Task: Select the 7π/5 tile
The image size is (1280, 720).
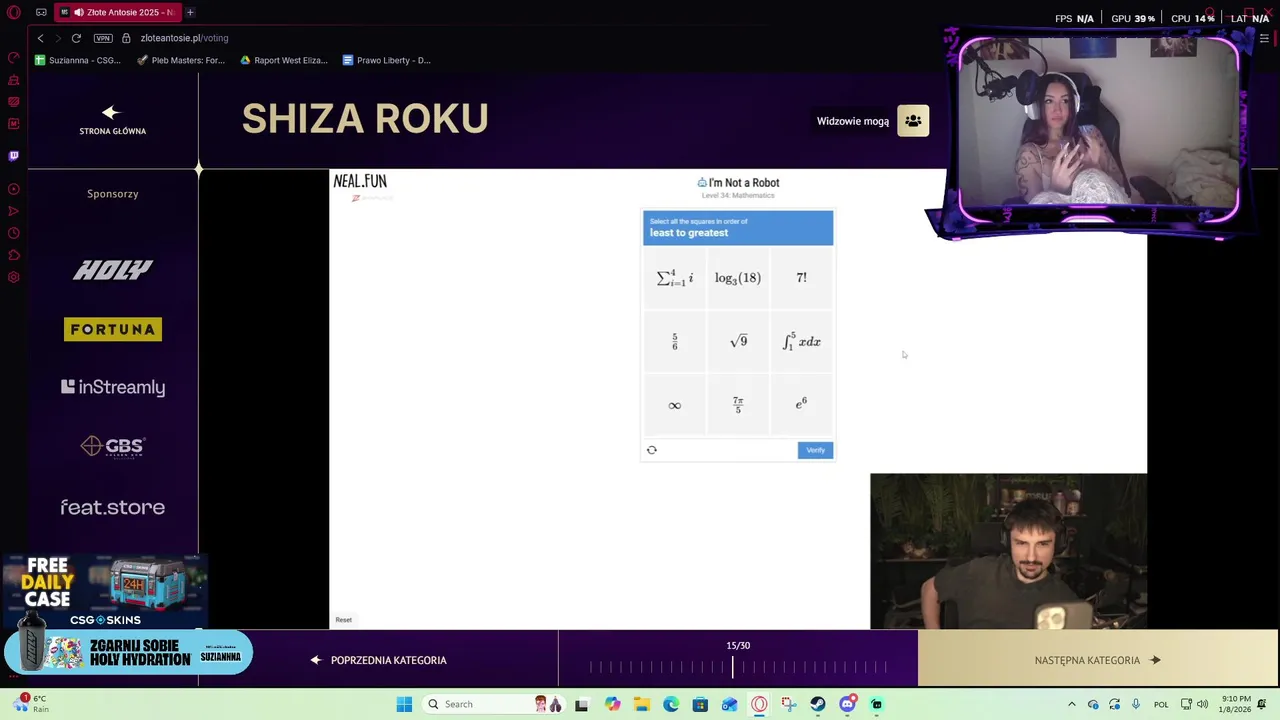Action: (x=738, y=405)
